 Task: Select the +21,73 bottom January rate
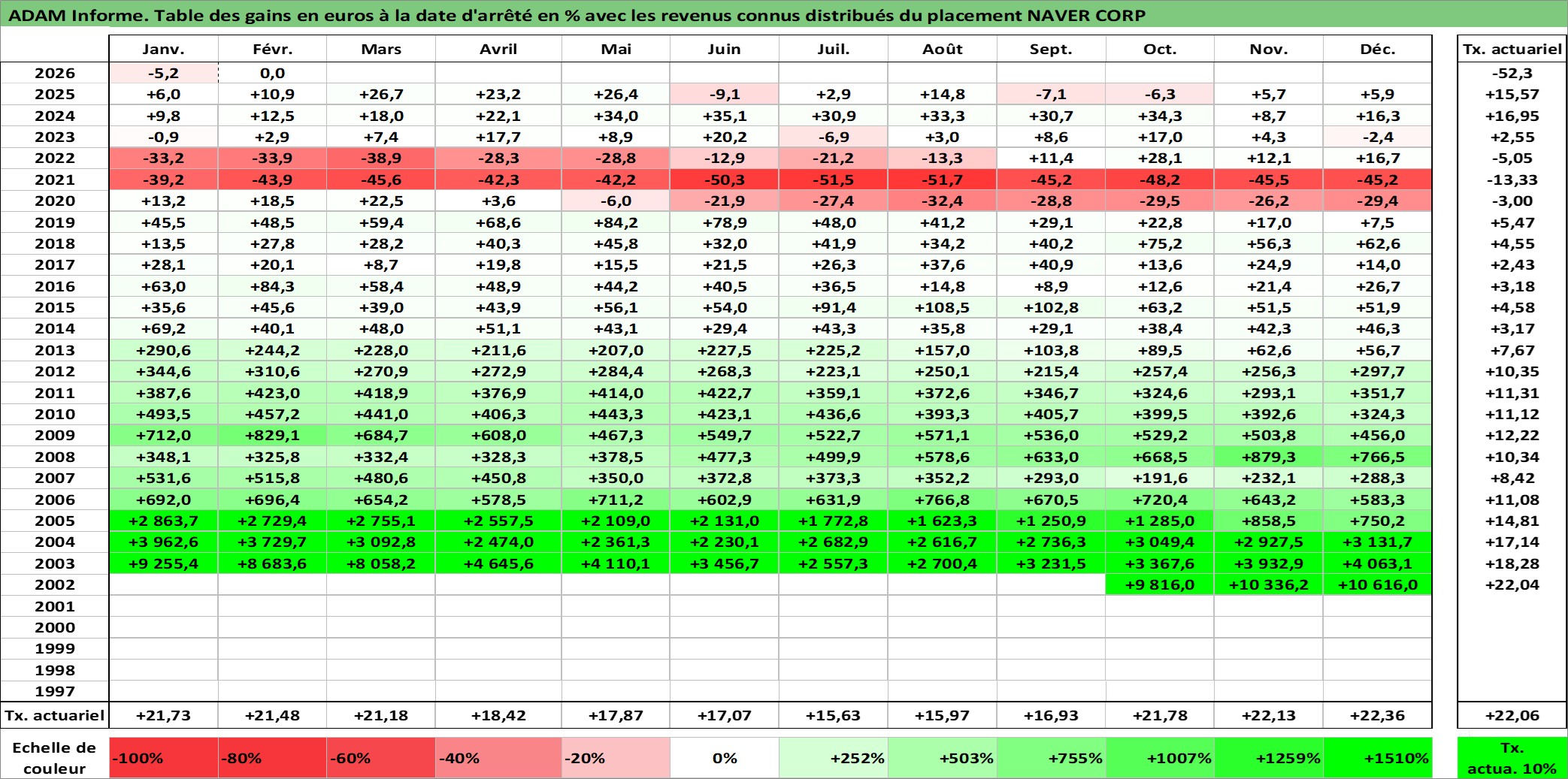[164, 715]
